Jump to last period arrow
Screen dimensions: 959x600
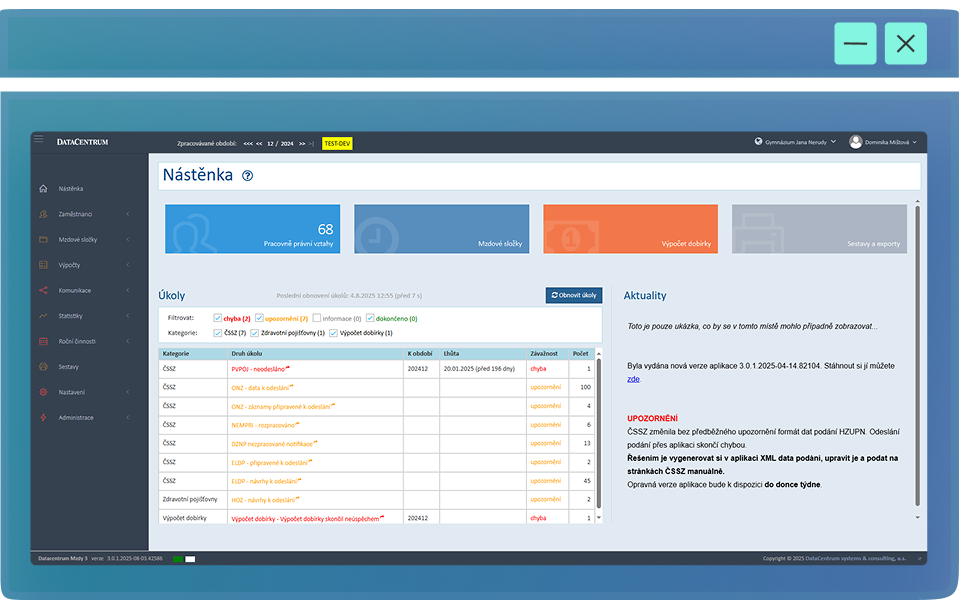[x=311, y=144]
